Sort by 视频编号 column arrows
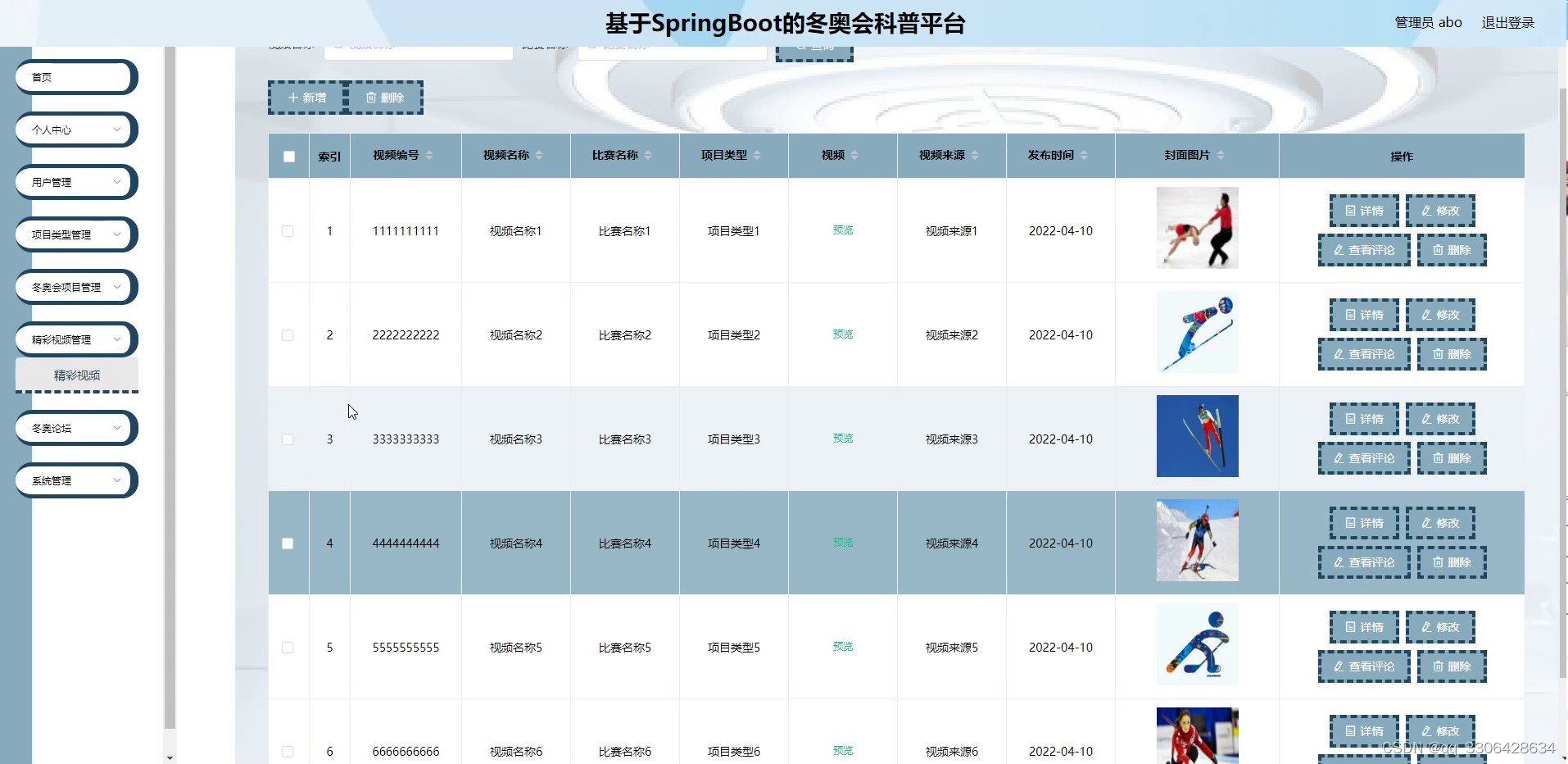This screenshot has height=764, width=1568. [429, 155]
